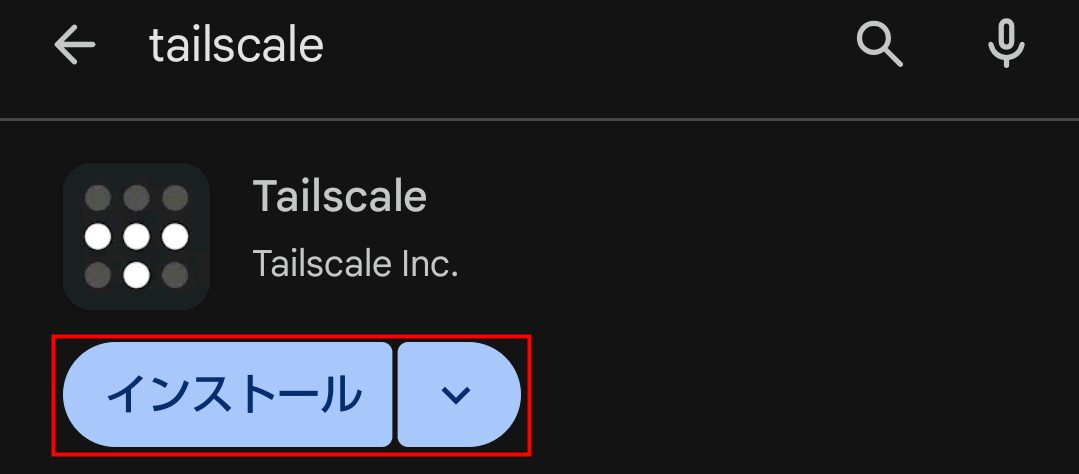
Task: Click the down arrow on install button
Action: (457, 395)
